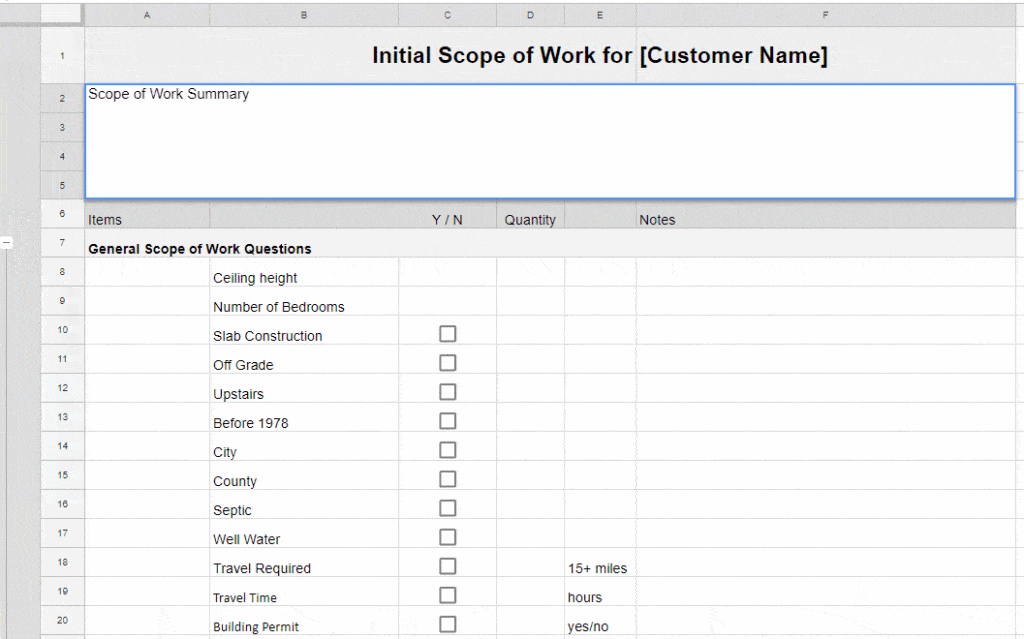
Task: Click the yes/no cell
Action: (600, 621)
